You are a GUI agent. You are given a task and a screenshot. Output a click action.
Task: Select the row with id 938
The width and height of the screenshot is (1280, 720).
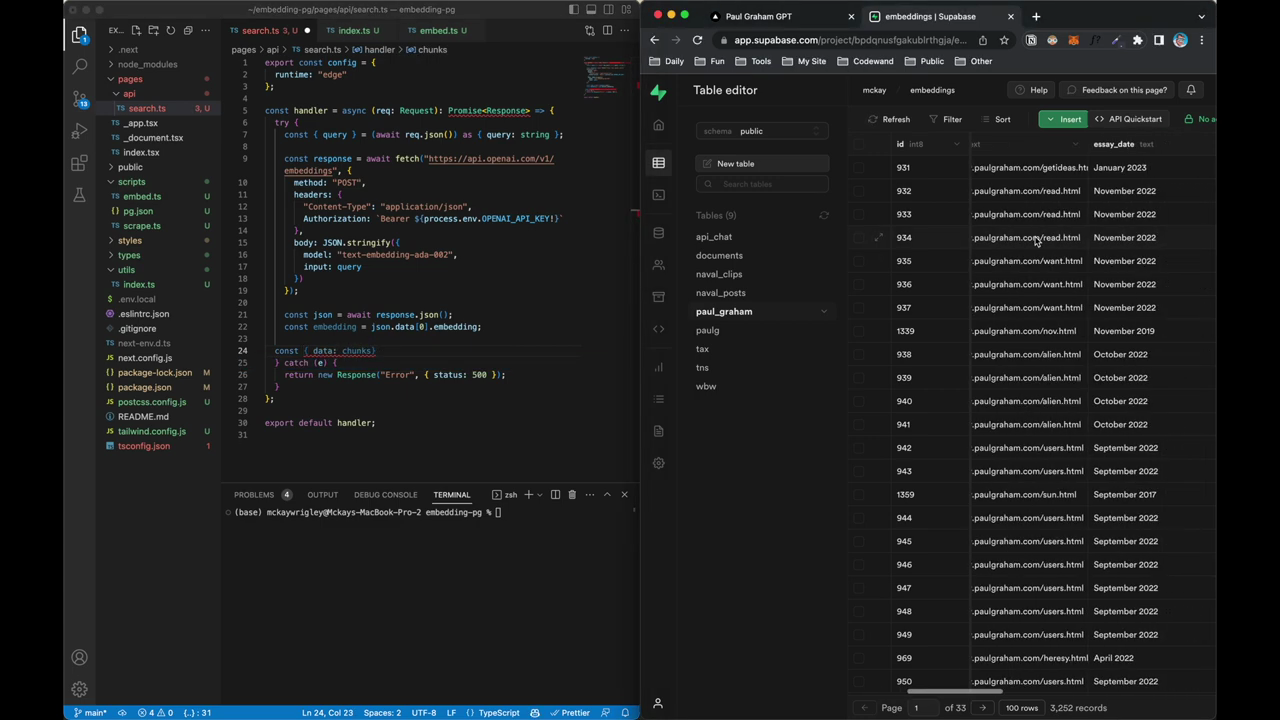point(859,354)
